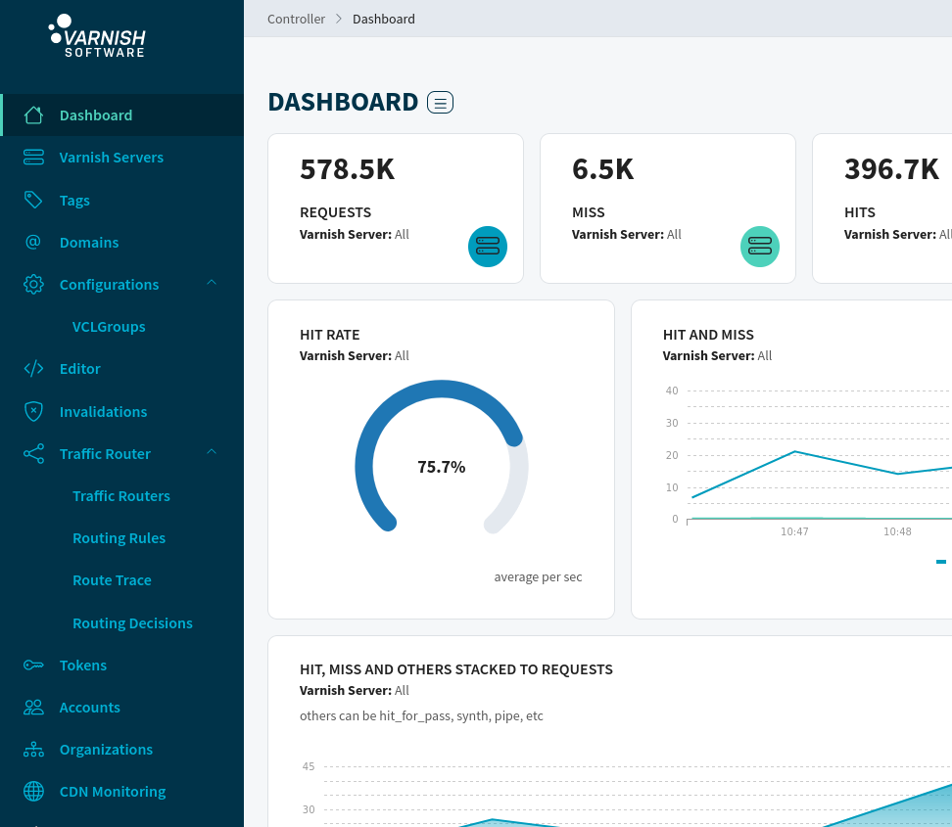Click the Controller breadcrumb link
This screenshot has width=952, height=827.
[x=296, y=19]
